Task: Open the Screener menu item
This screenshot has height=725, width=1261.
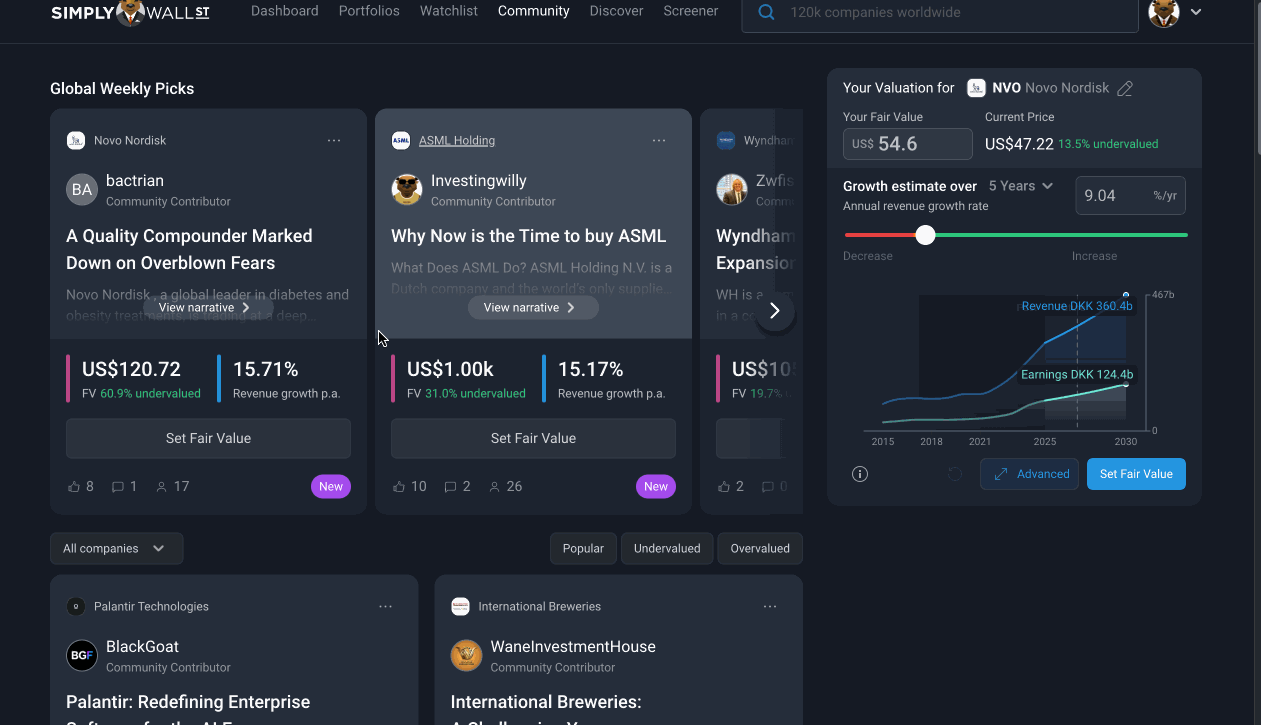Action: (x=691, y=11)
